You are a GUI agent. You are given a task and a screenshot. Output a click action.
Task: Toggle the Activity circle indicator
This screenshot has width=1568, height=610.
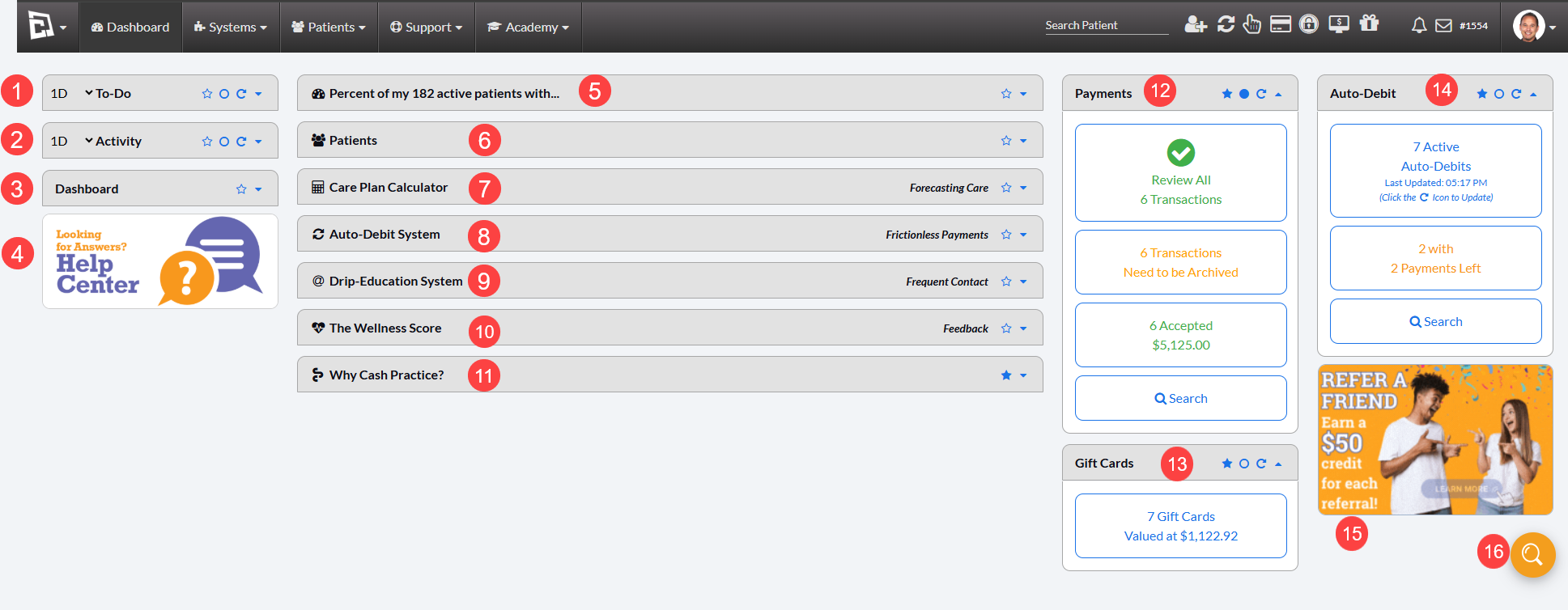224,142
